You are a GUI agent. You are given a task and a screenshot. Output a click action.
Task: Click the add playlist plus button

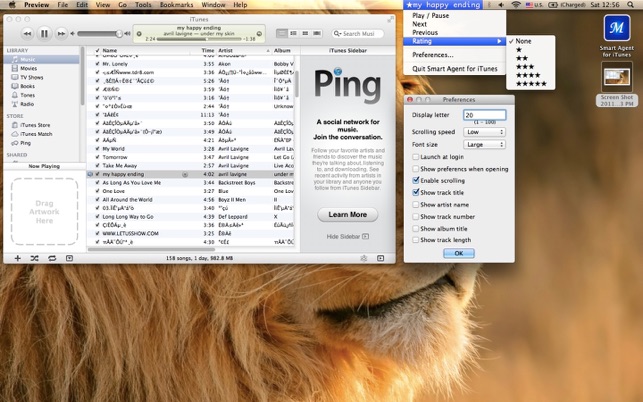pyautogui.click(x=18, y=258)
